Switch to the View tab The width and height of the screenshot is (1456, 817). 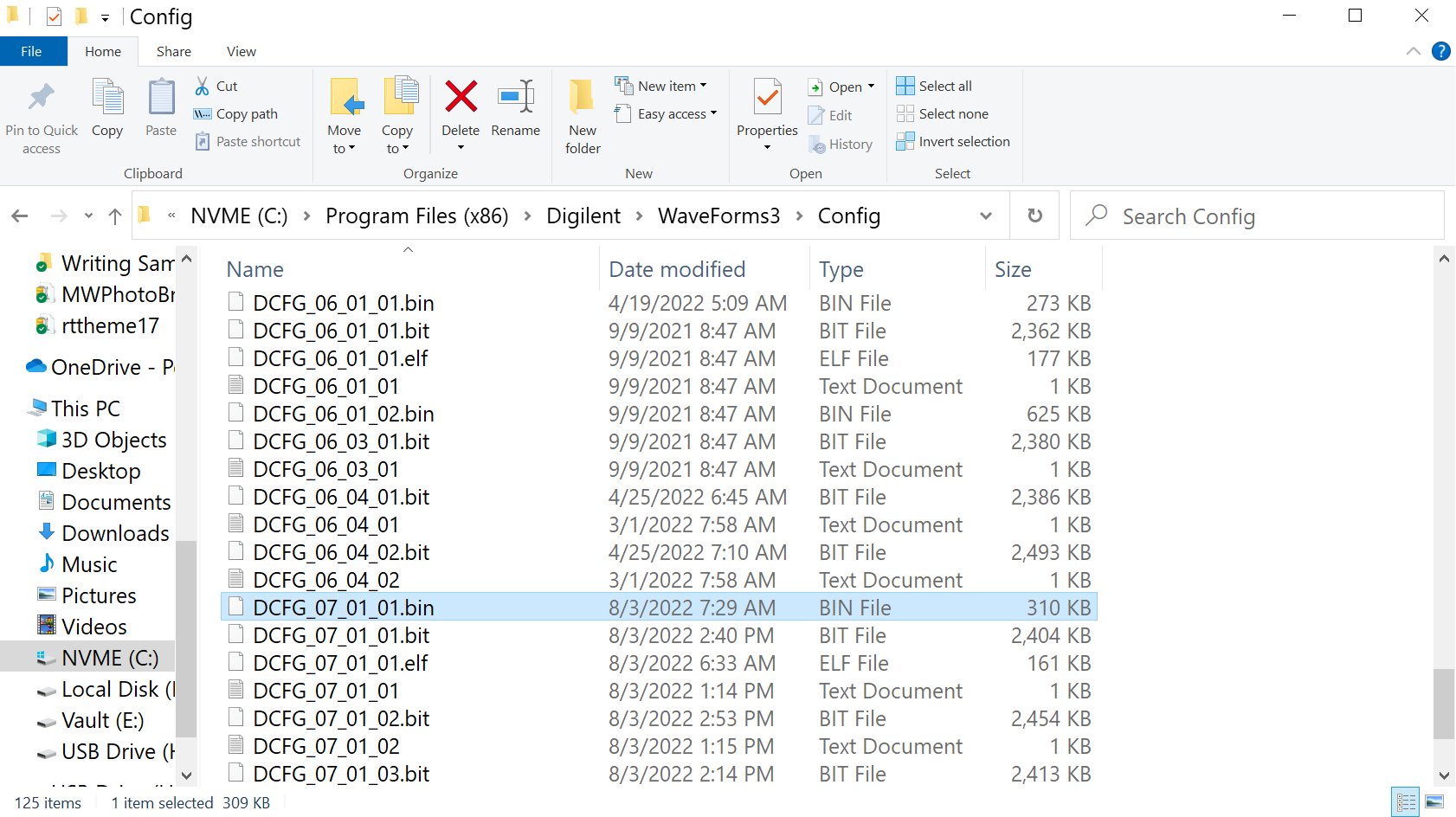pyautogui.click(x=242, y=51)
